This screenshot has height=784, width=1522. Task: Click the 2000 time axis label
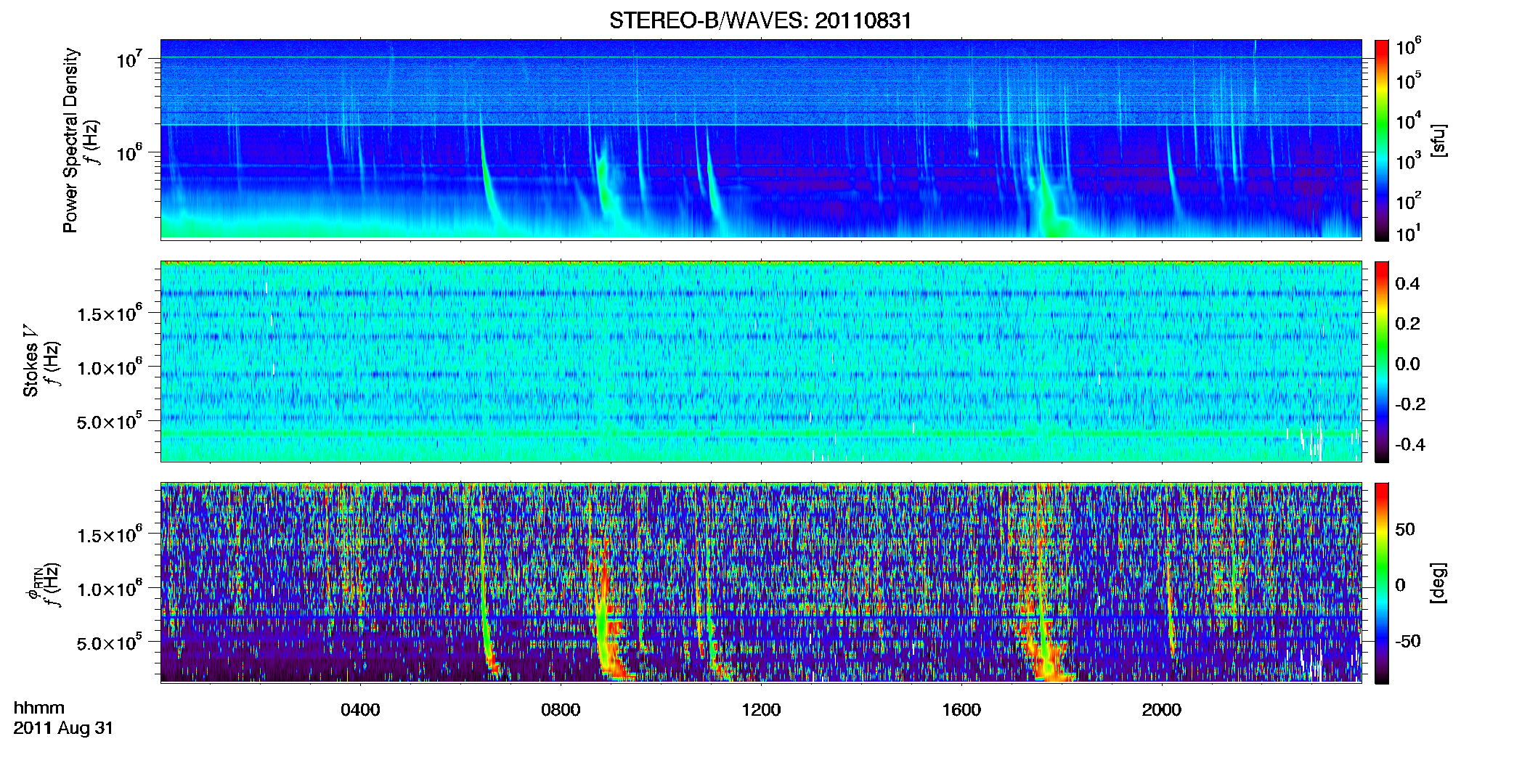click(x=1162, y=710)
